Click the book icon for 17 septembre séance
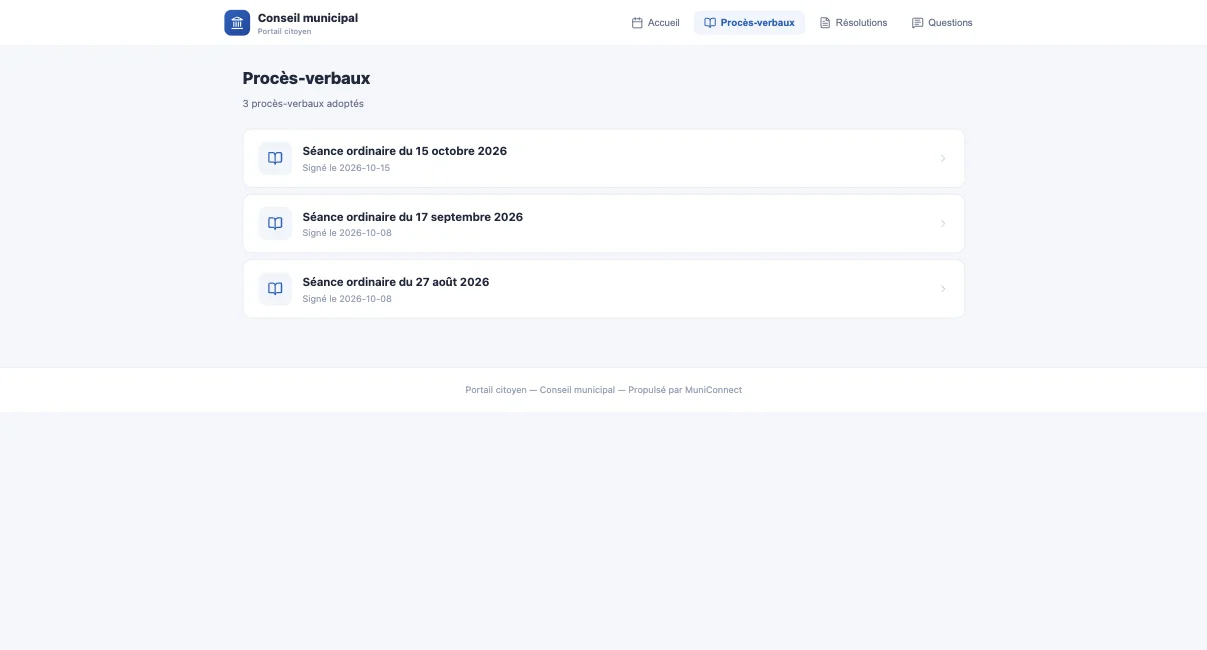The width and height of the screenshot is (1207, 650). pos(275,224)
